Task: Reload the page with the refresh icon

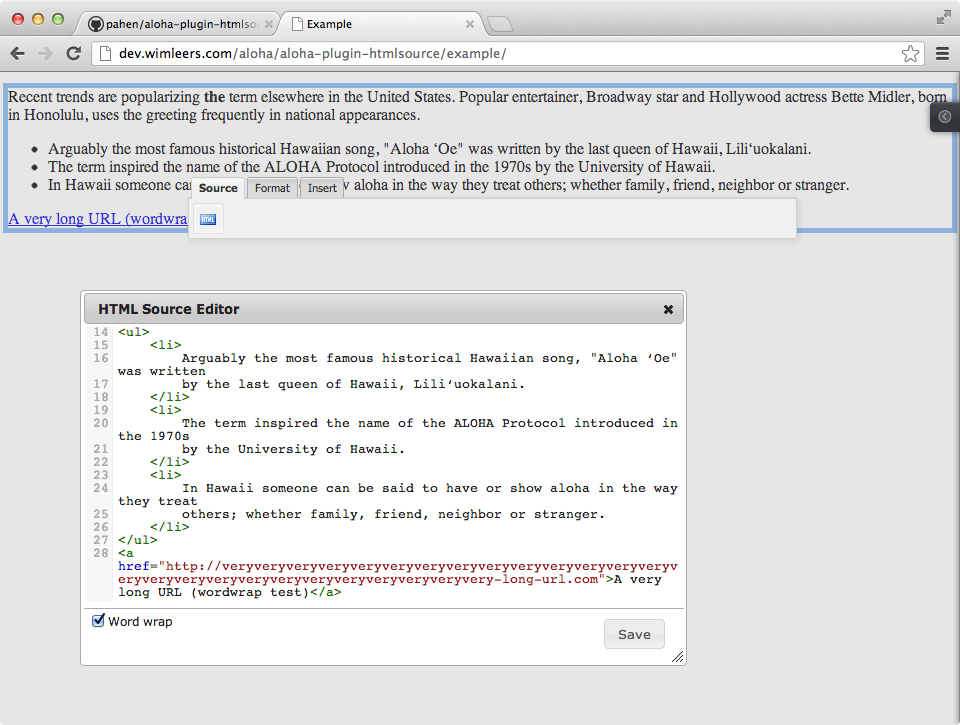Action: tap(73, 53)
